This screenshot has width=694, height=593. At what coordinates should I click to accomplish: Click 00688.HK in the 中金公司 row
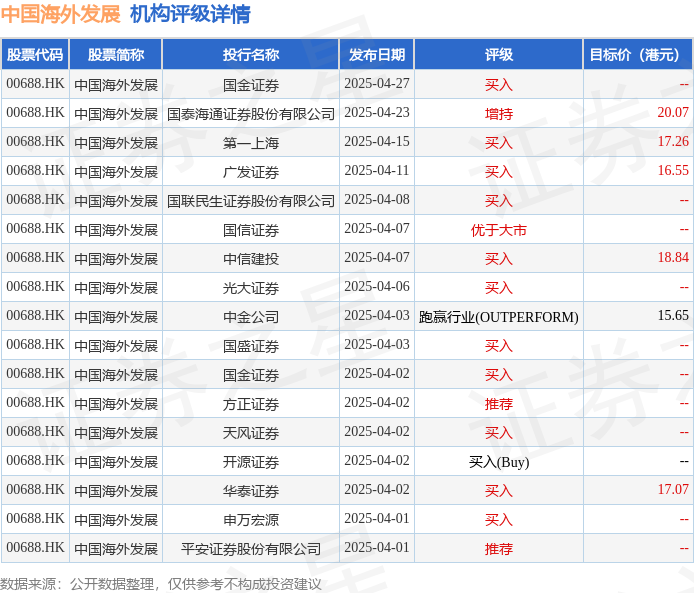tap(35, 316)
